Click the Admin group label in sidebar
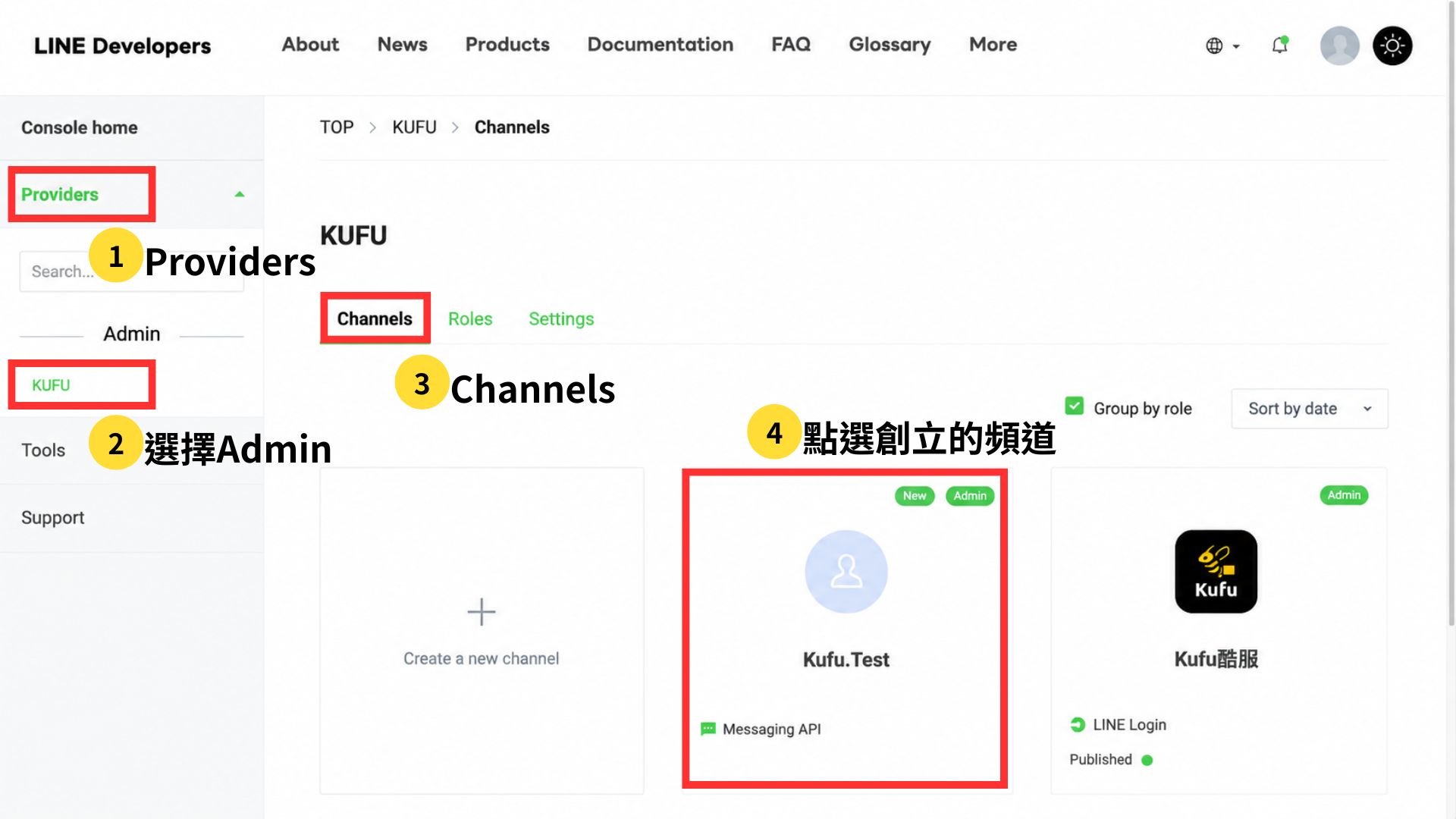 point(132,334)
